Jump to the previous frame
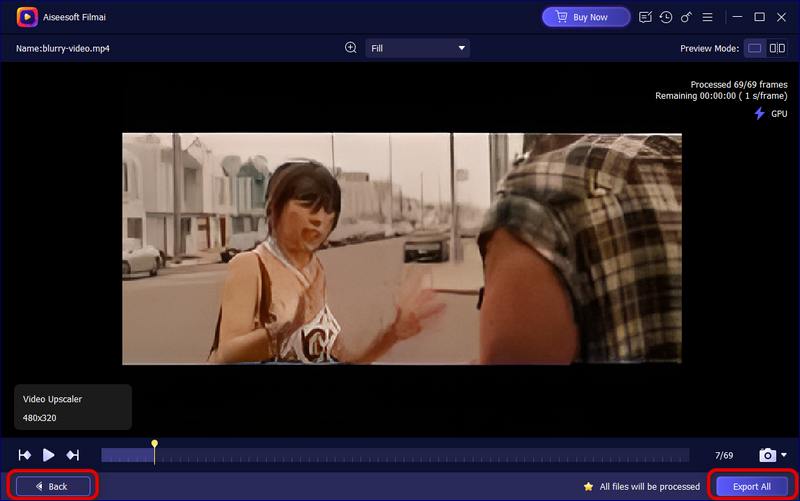Viewport: 800px width, 501px height. pyautogui.click(x=25, y=455)
